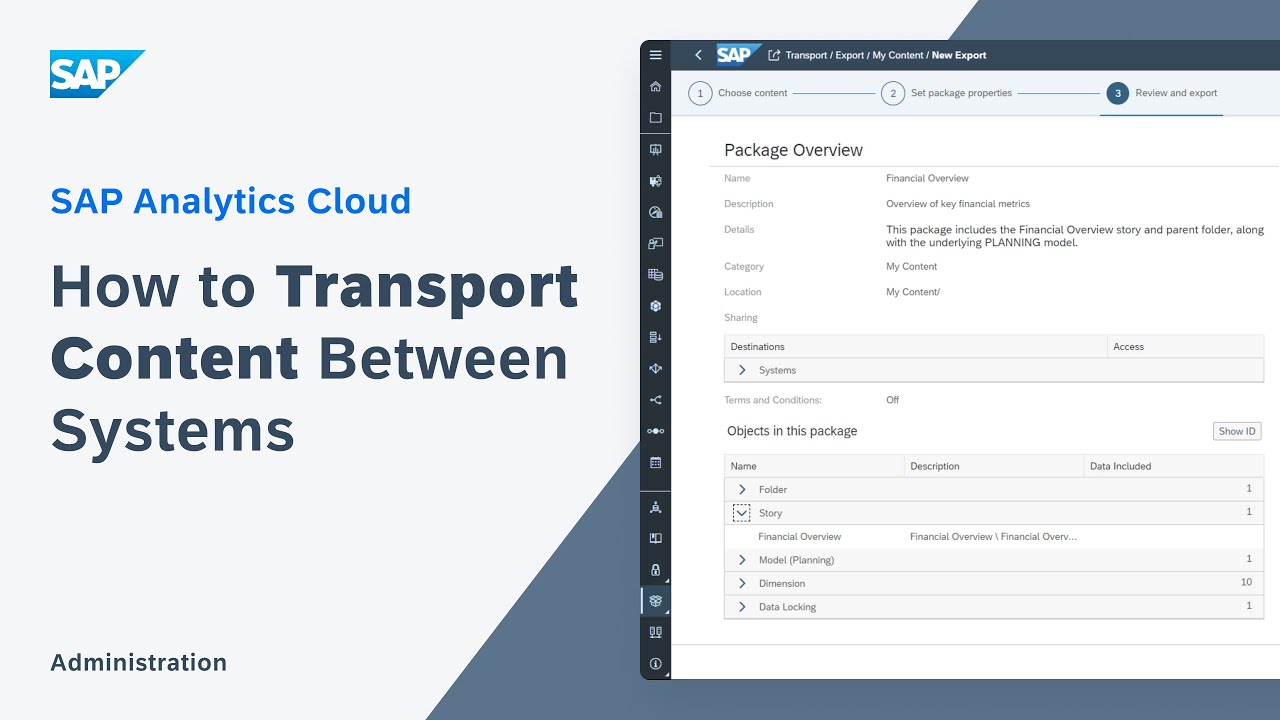This screenshot has height=720, width=1280.
Task: Open the stacked screens sidebar icon
Action: (x=655, y=243)
